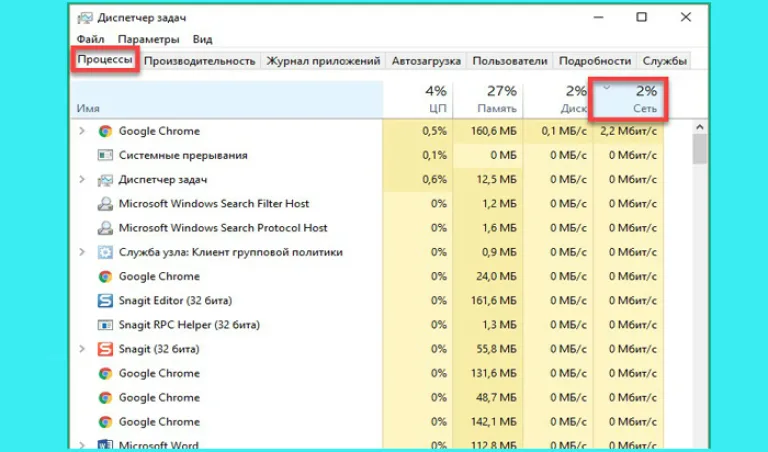The width and height of the screenshot is (768, 452).
Task: Sort by the Диск column header
Action: 558,99
